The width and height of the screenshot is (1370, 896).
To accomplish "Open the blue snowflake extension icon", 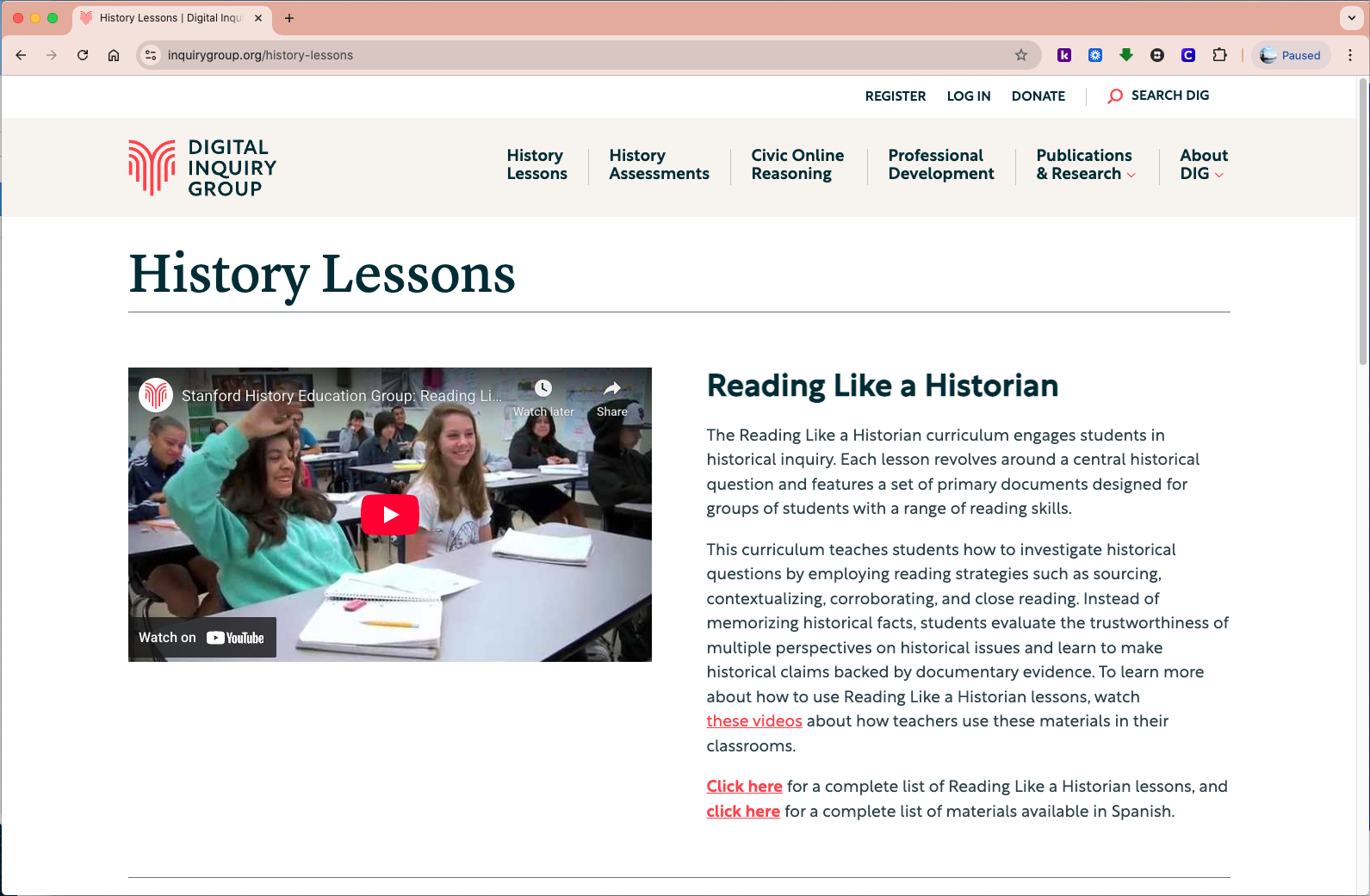I will [x=1095, y=55].
